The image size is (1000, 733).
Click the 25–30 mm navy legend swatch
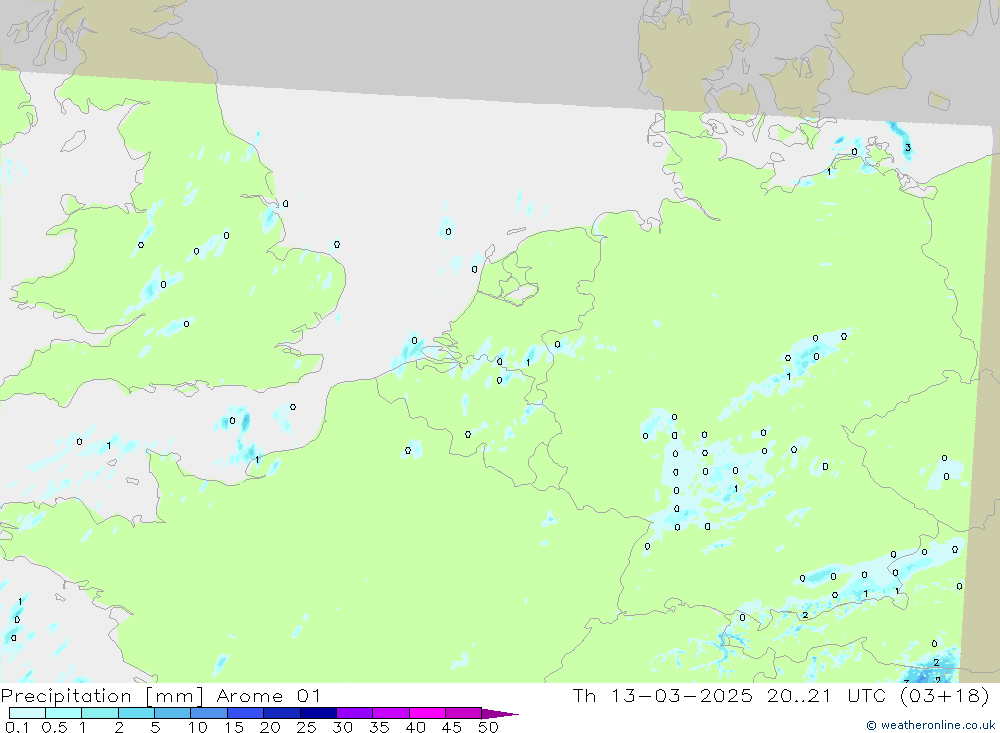click(x=318, y=713)
